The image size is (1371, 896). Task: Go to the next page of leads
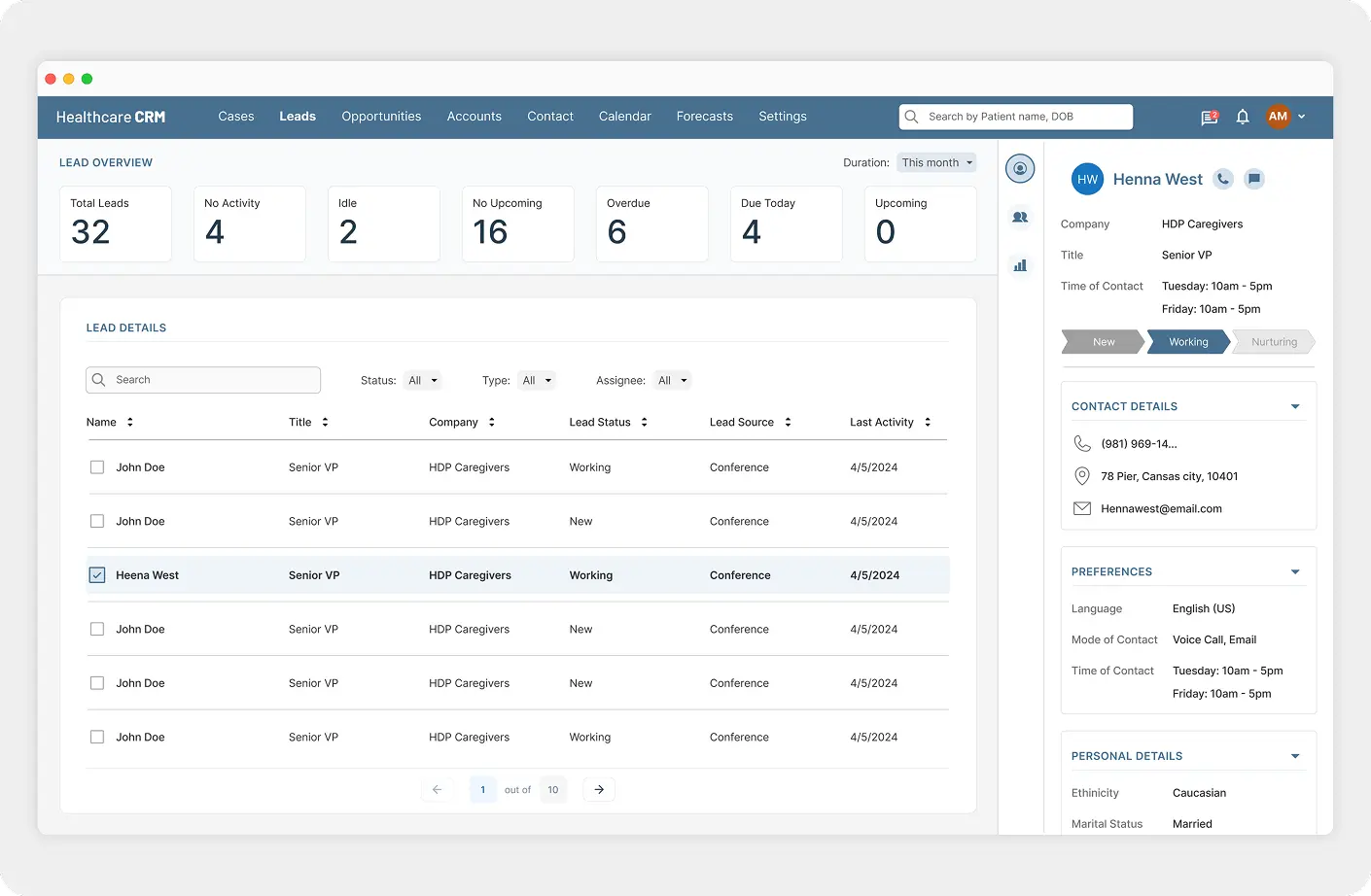(x=598, y=789)
